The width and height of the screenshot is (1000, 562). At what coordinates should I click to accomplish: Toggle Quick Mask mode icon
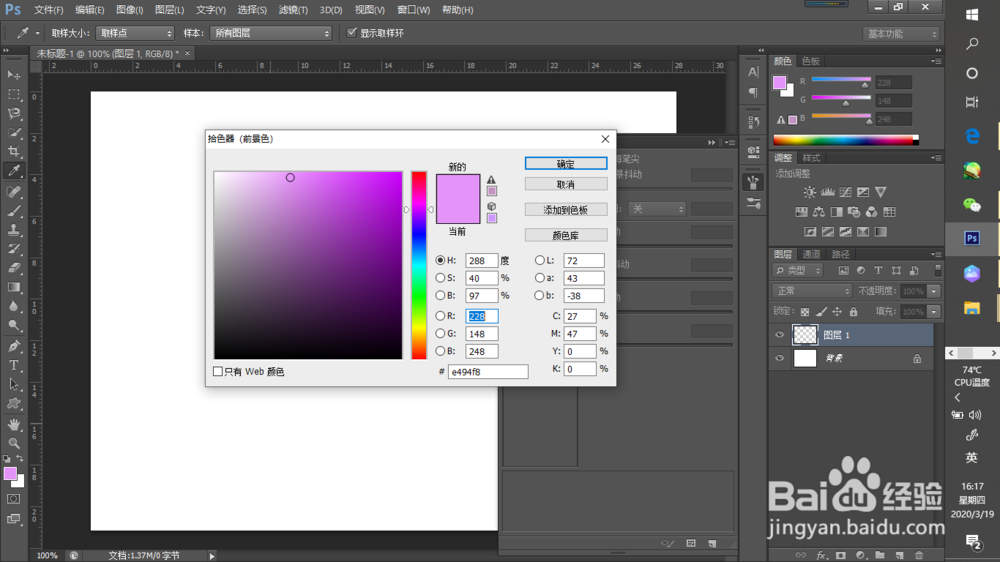pos(13,499)
